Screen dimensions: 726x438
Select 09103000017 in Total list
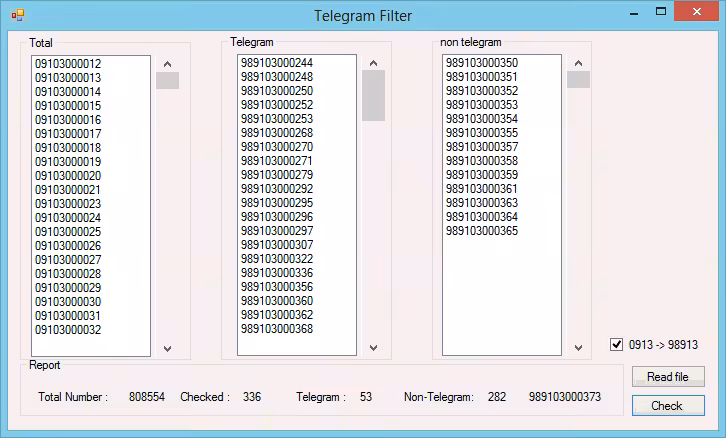[68, 133]
